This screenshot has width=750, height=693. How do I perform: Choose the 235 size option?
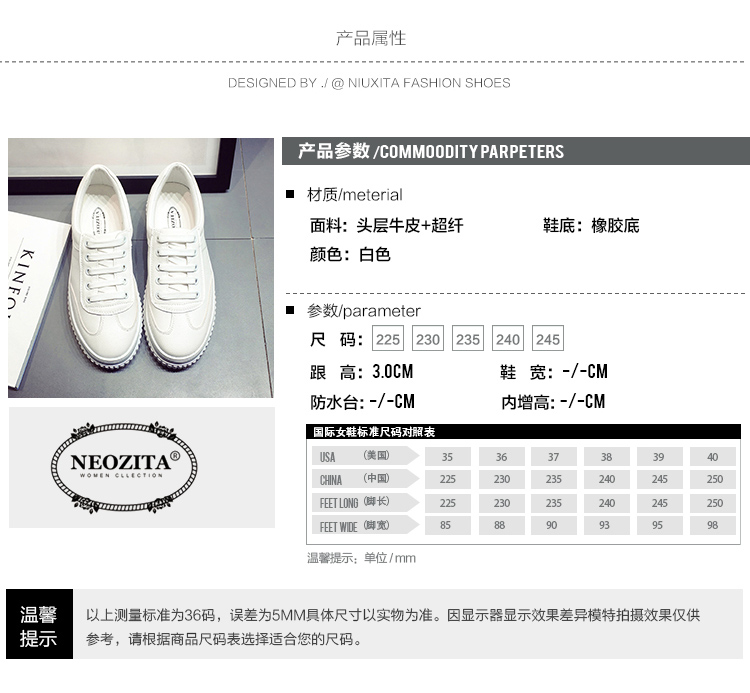coord(468,339)
